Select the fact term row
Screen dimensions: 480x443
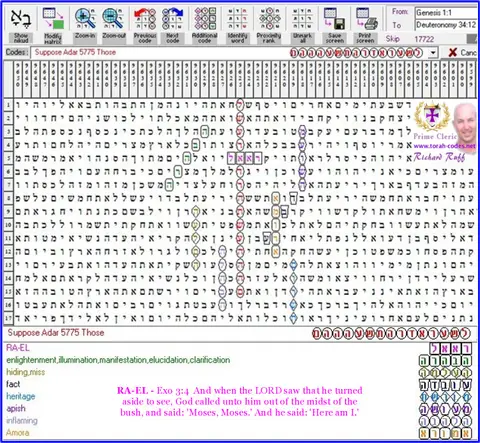click(13, 384)
